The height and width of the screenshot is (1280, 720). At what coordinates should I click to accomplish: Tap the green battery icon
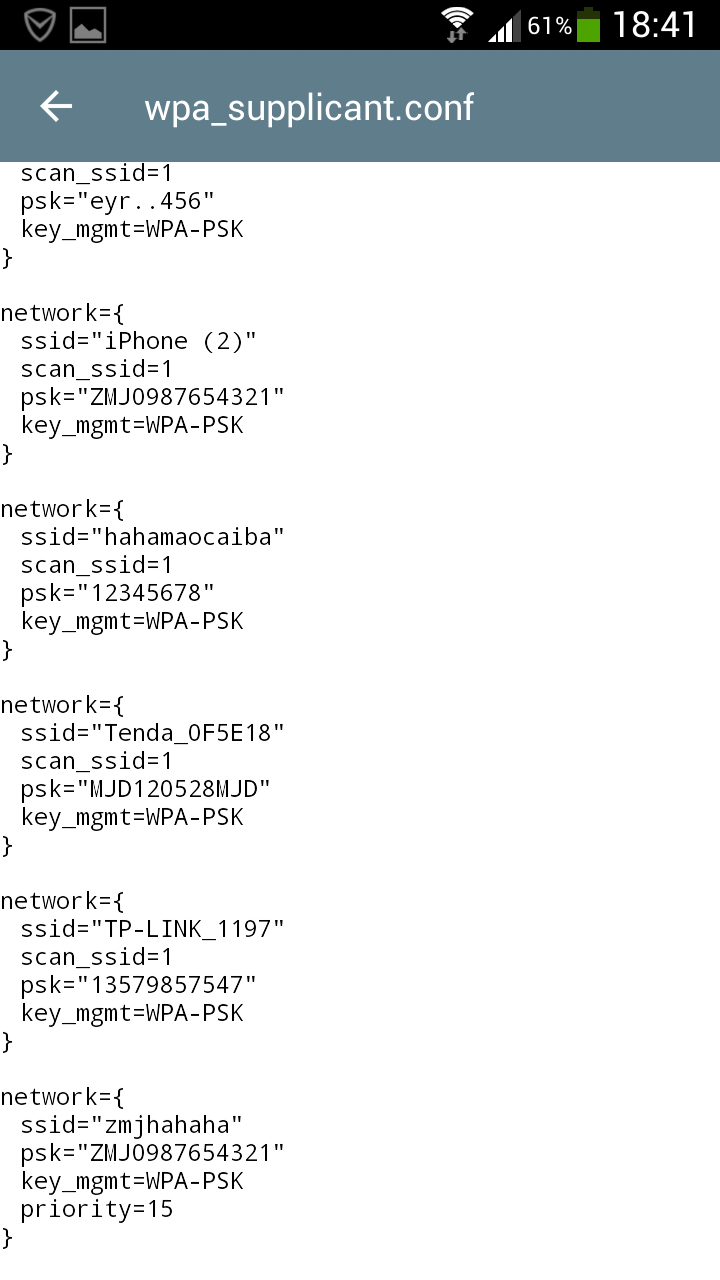click(589, 25)
